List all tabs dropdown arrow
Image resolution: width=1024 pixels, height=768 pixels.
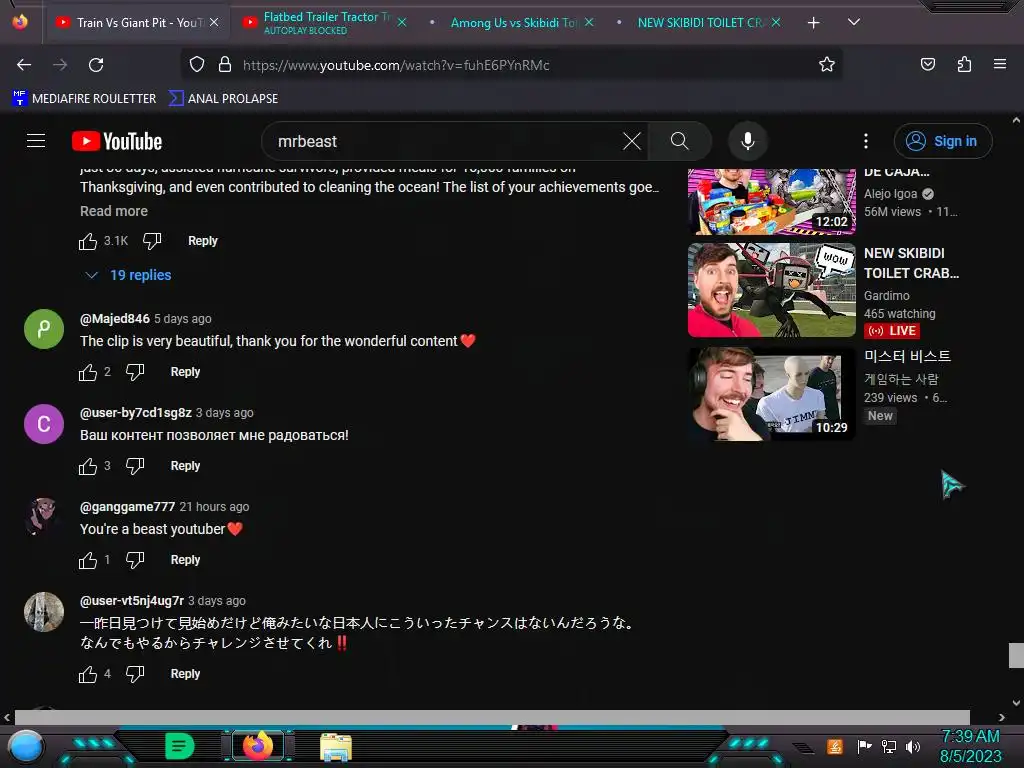tap(853, 22)
